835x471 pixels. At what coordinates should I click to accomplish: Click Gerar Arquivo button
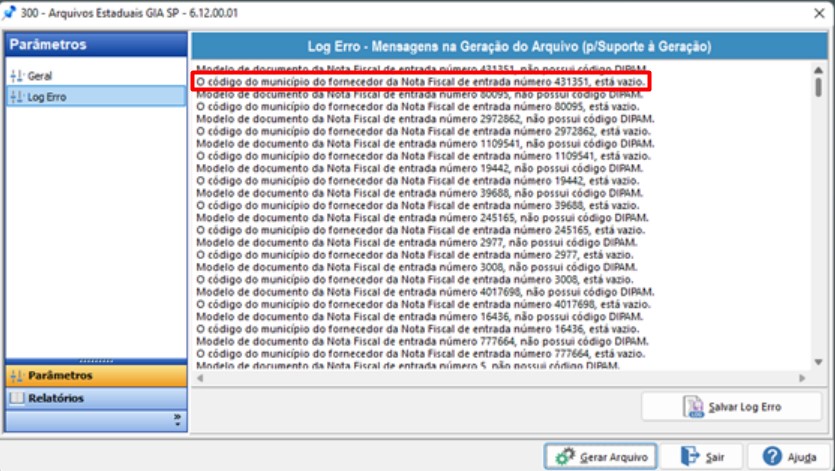pyautogui.click(x=601, y=457)
